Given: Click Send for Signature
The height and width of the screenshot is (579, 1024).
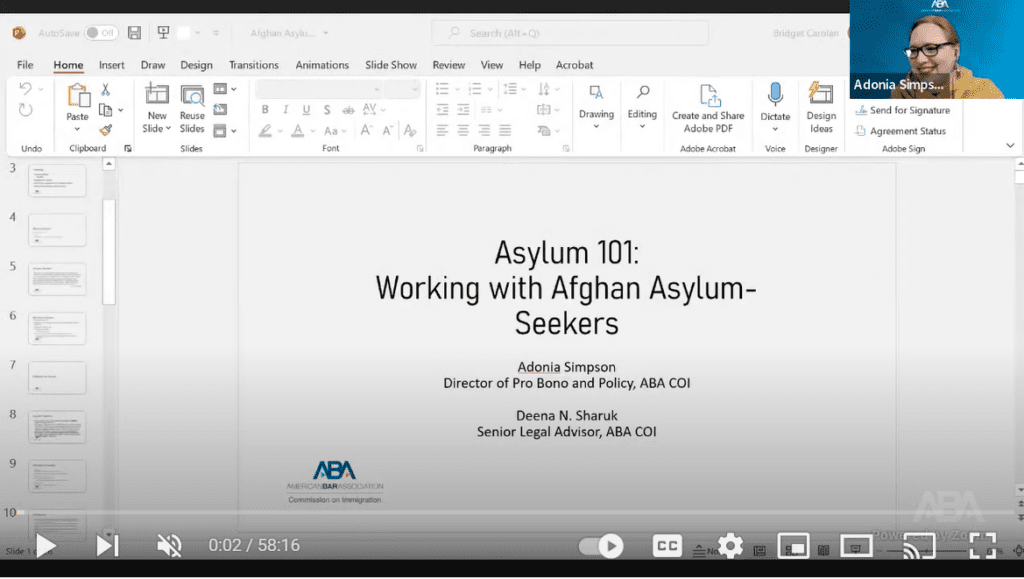Looking at the screenshot, I should point(903,110).
